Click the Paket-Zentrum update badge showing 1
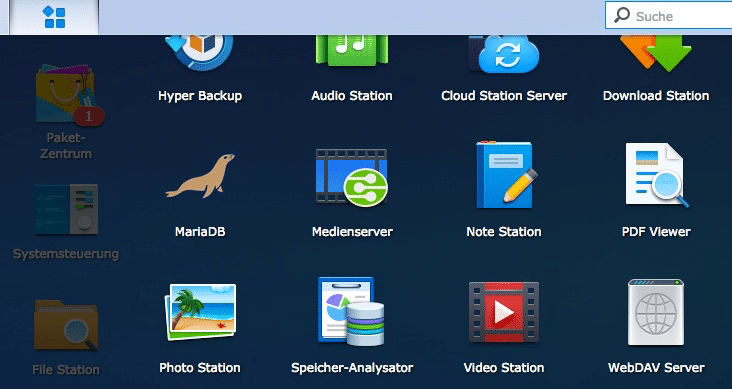 click(x=89, y=116)
